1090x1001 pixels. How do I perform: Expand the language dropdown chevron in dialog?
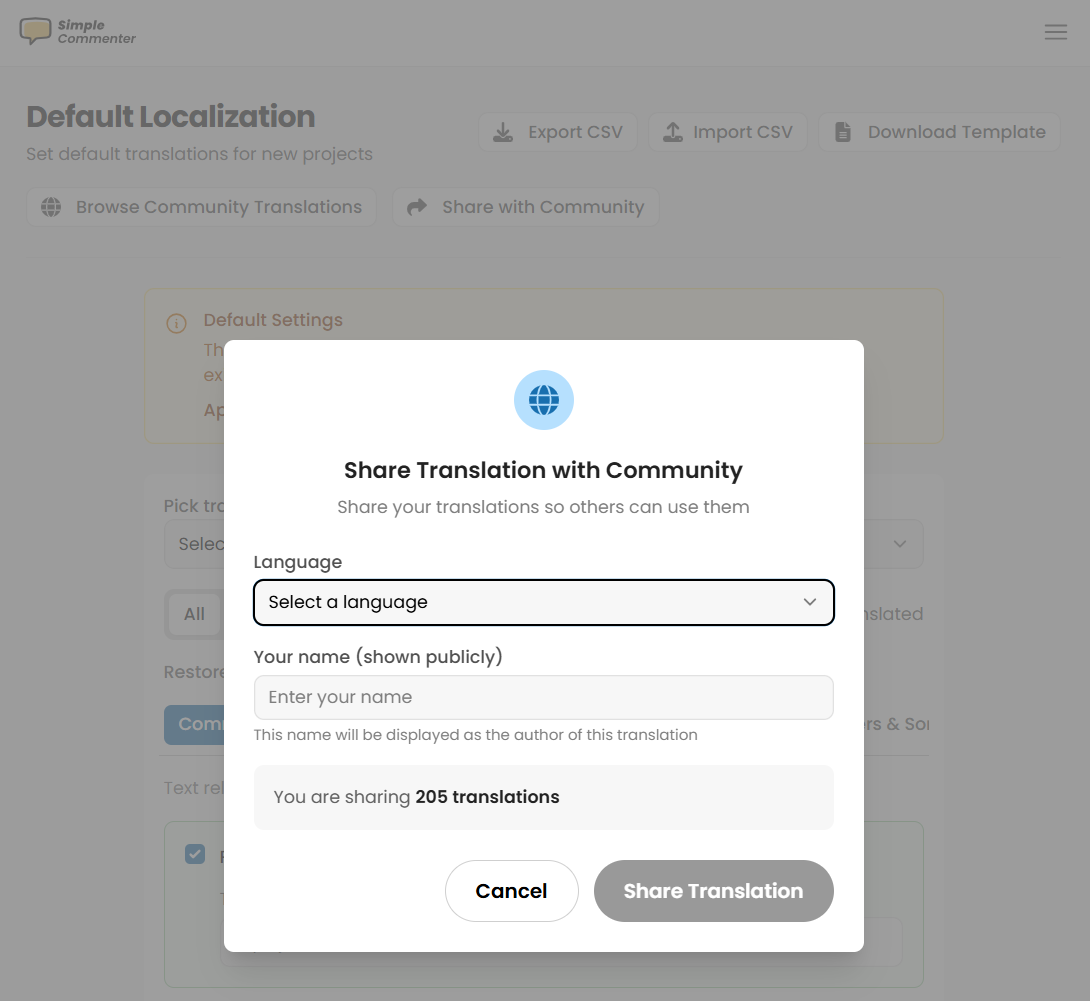(810, 602)
